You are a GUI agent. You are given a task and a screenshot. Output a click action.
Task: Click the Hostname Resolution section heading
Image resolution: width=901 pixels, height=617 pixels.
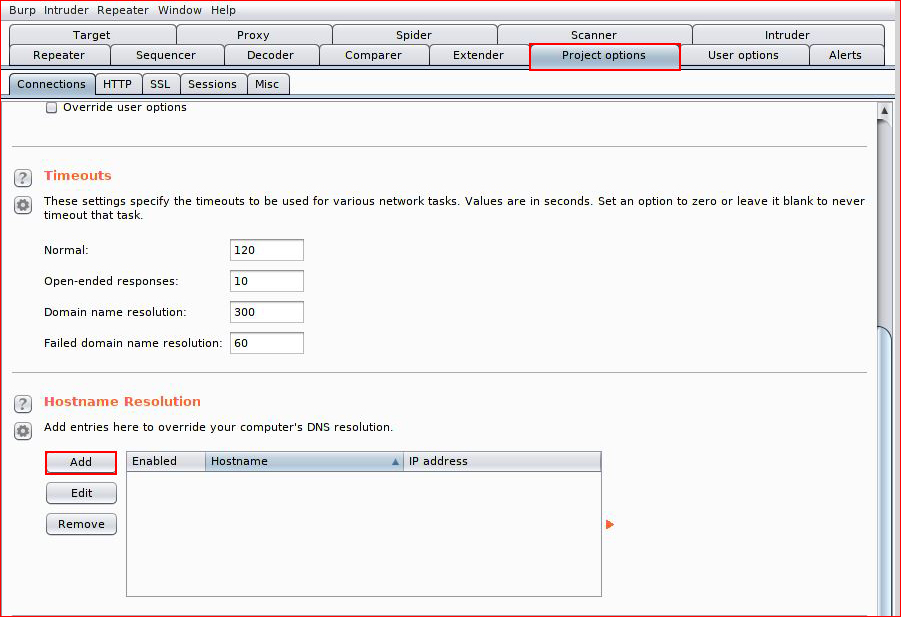[x=122, y=401]
